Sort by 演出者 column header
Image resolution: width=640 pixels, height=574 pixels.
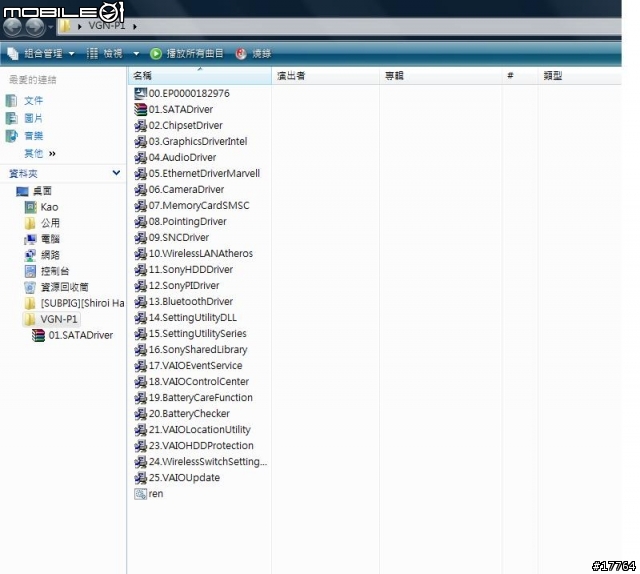click(x=325, y=76)
